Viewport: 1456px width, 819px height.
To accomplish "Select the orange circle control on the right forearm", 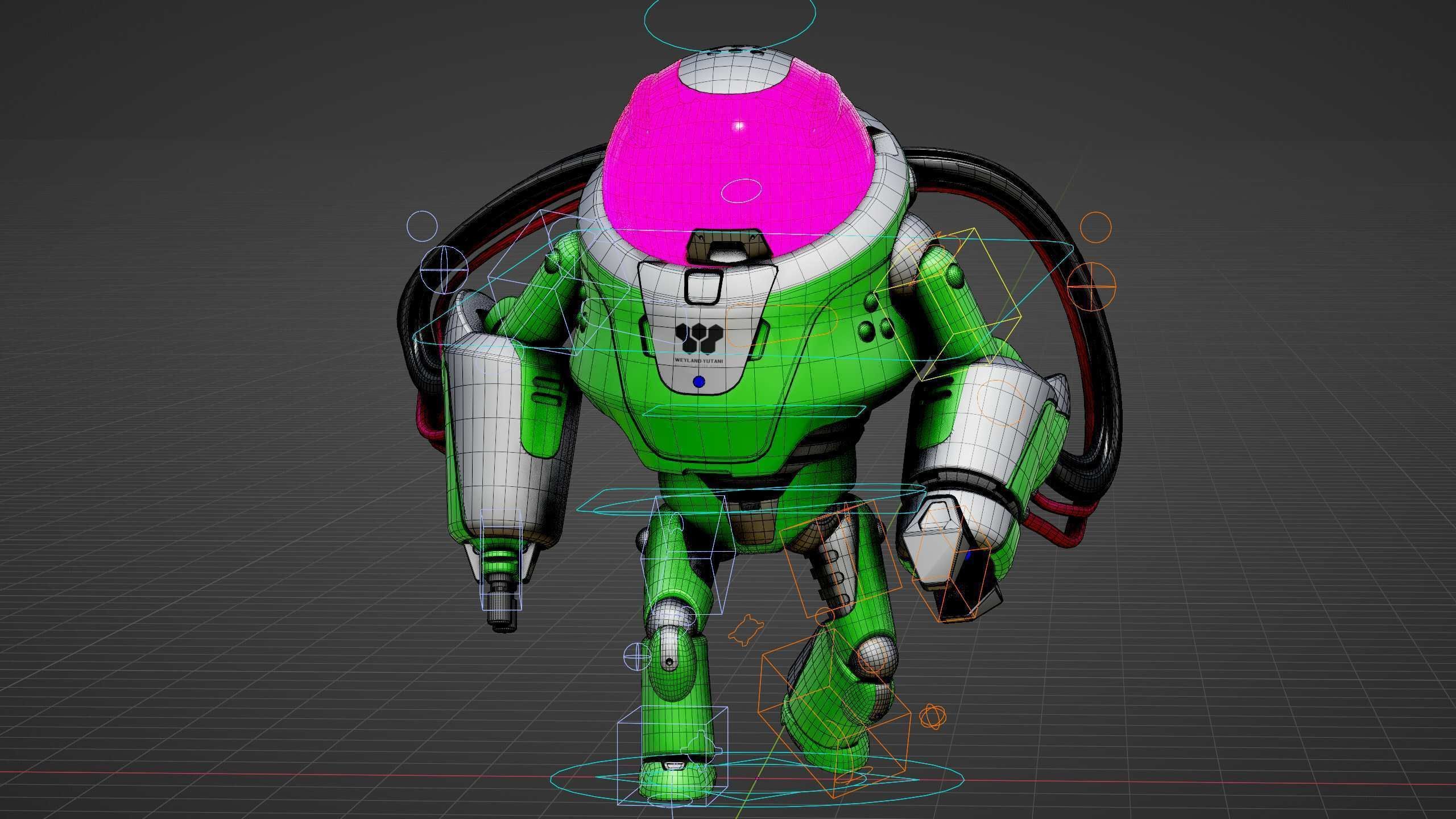I will pyautogui.click(x=1002, y=402).
